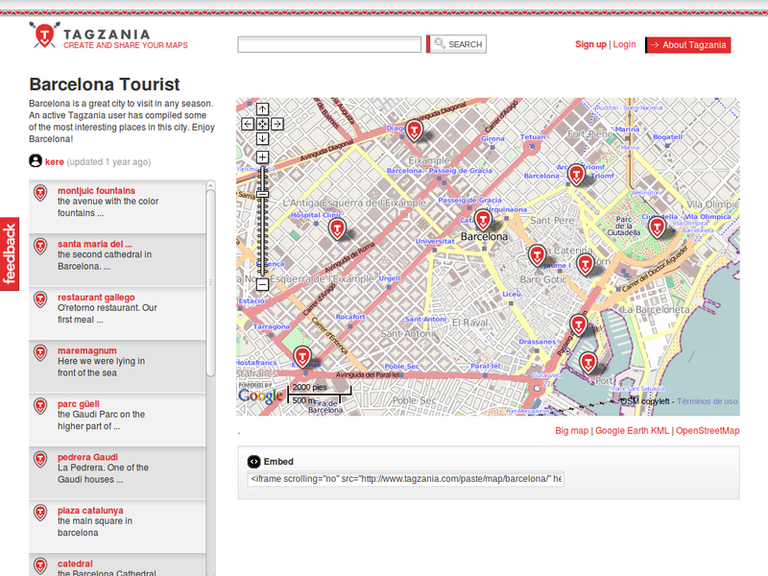Click the Tagzania logo icon
768x576 pixels.
pos(44,37)
